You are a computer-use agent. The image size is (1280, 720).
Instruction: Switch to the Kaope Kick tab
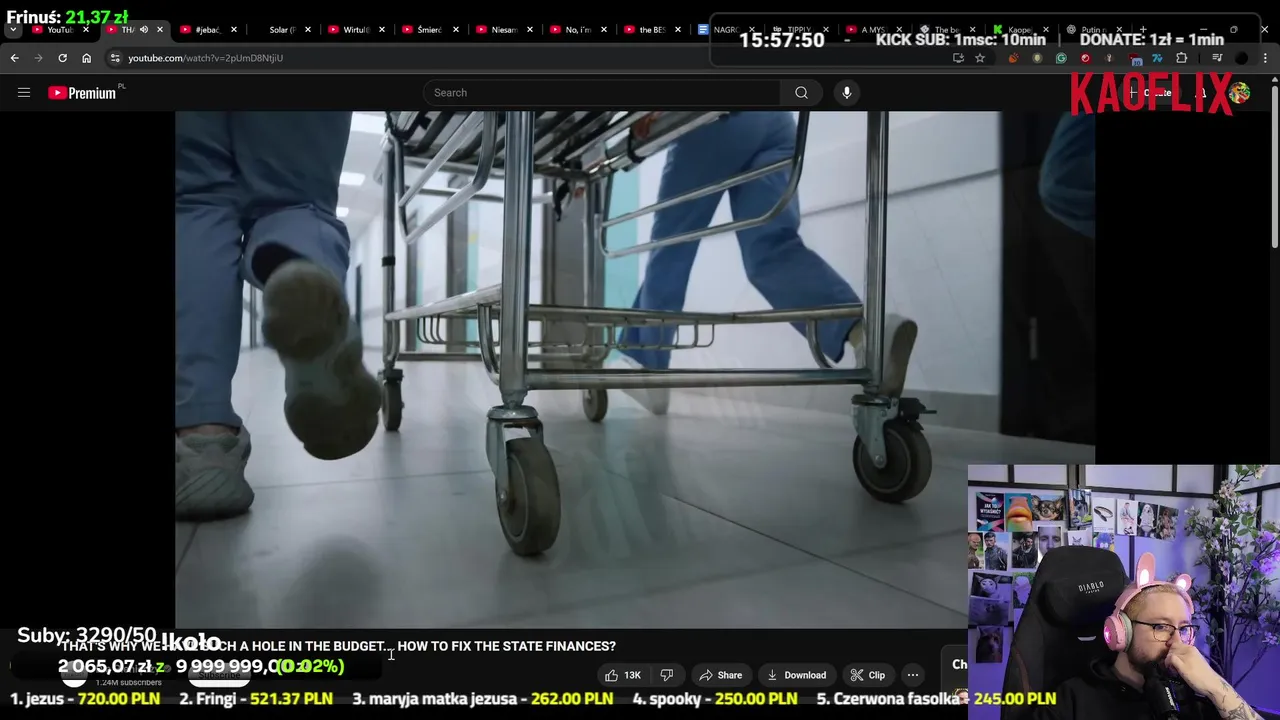point(1020,30)
